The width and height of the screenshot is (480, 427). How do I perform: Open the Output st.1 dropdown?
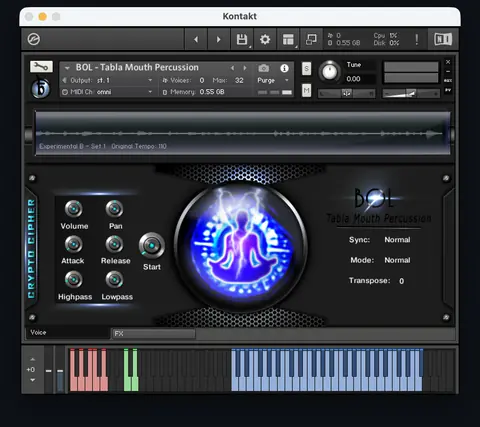tap(107, 80)
